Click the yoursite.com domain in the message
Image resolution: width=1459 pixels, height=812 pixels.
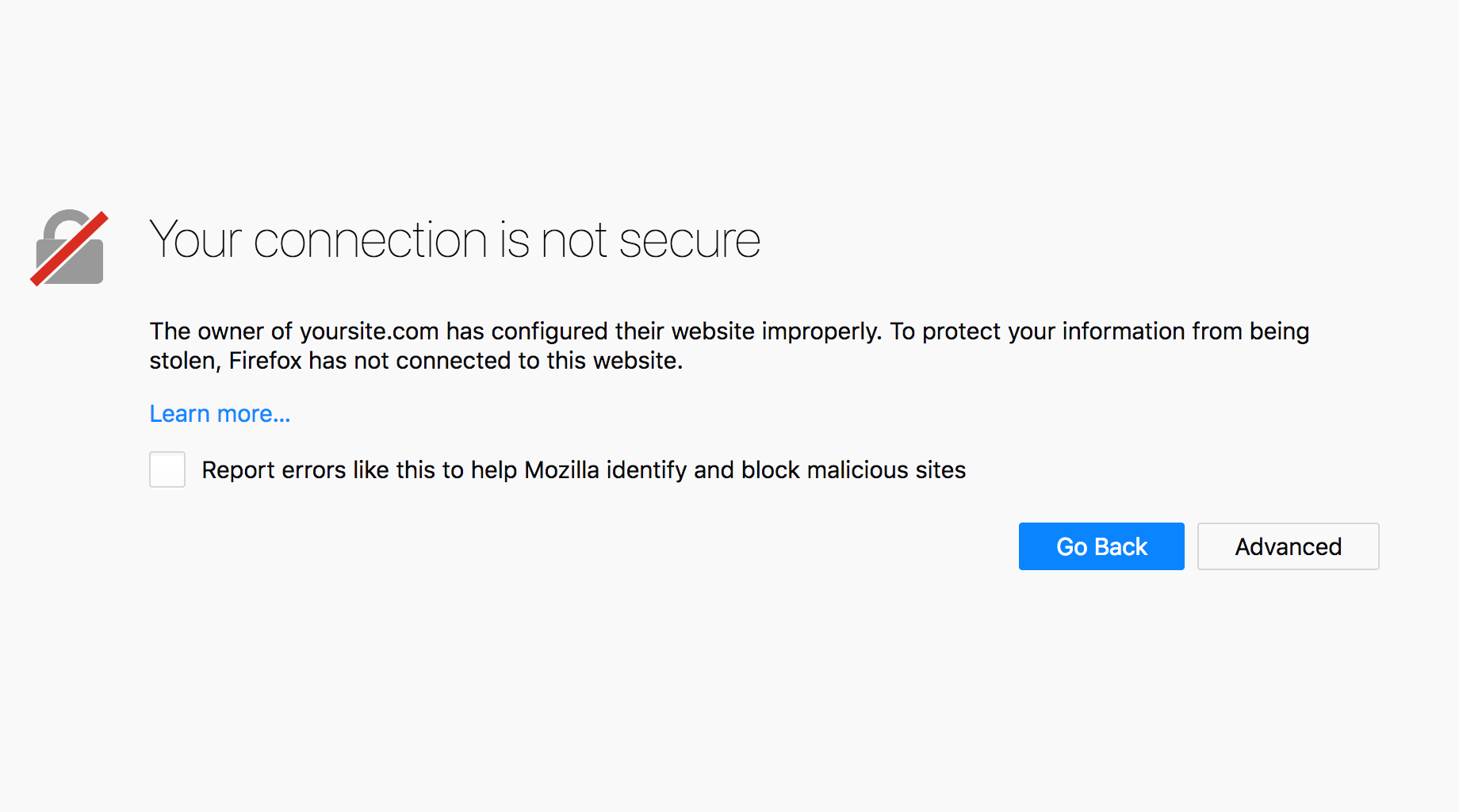[370, 331]
